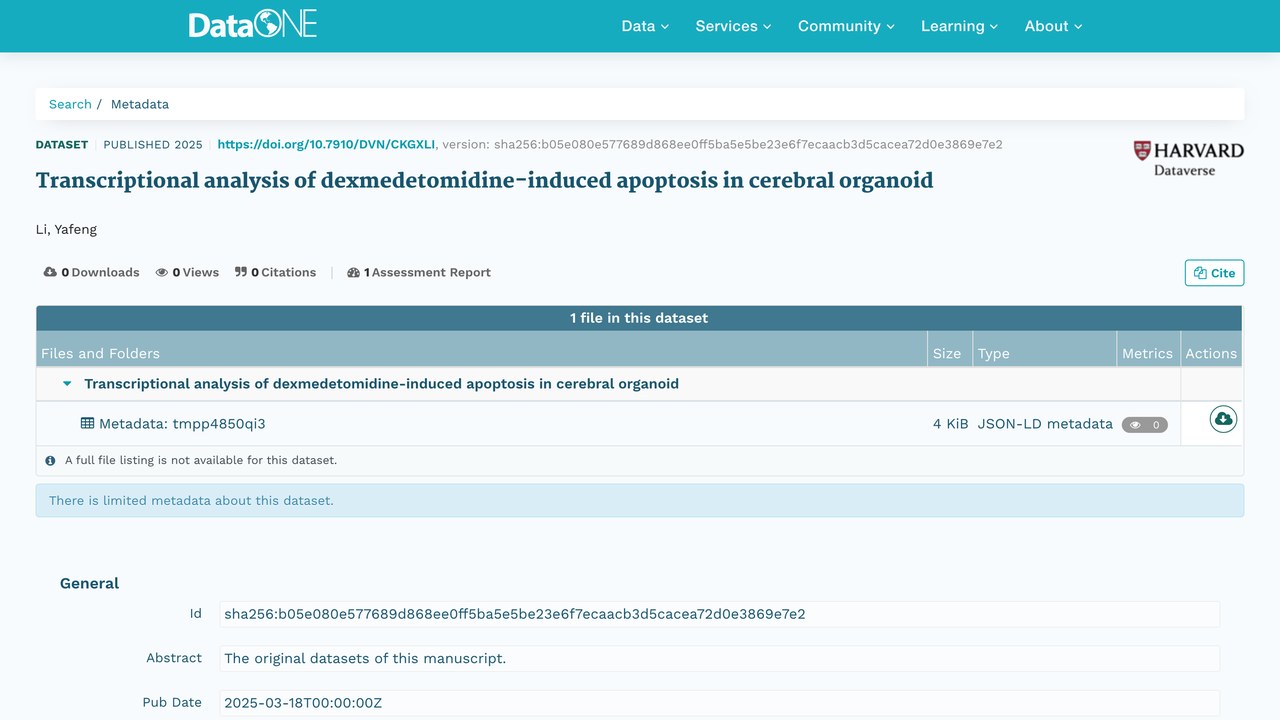Collapse the dataset folder triangle
1280x720 pixels.
[67, 384]
